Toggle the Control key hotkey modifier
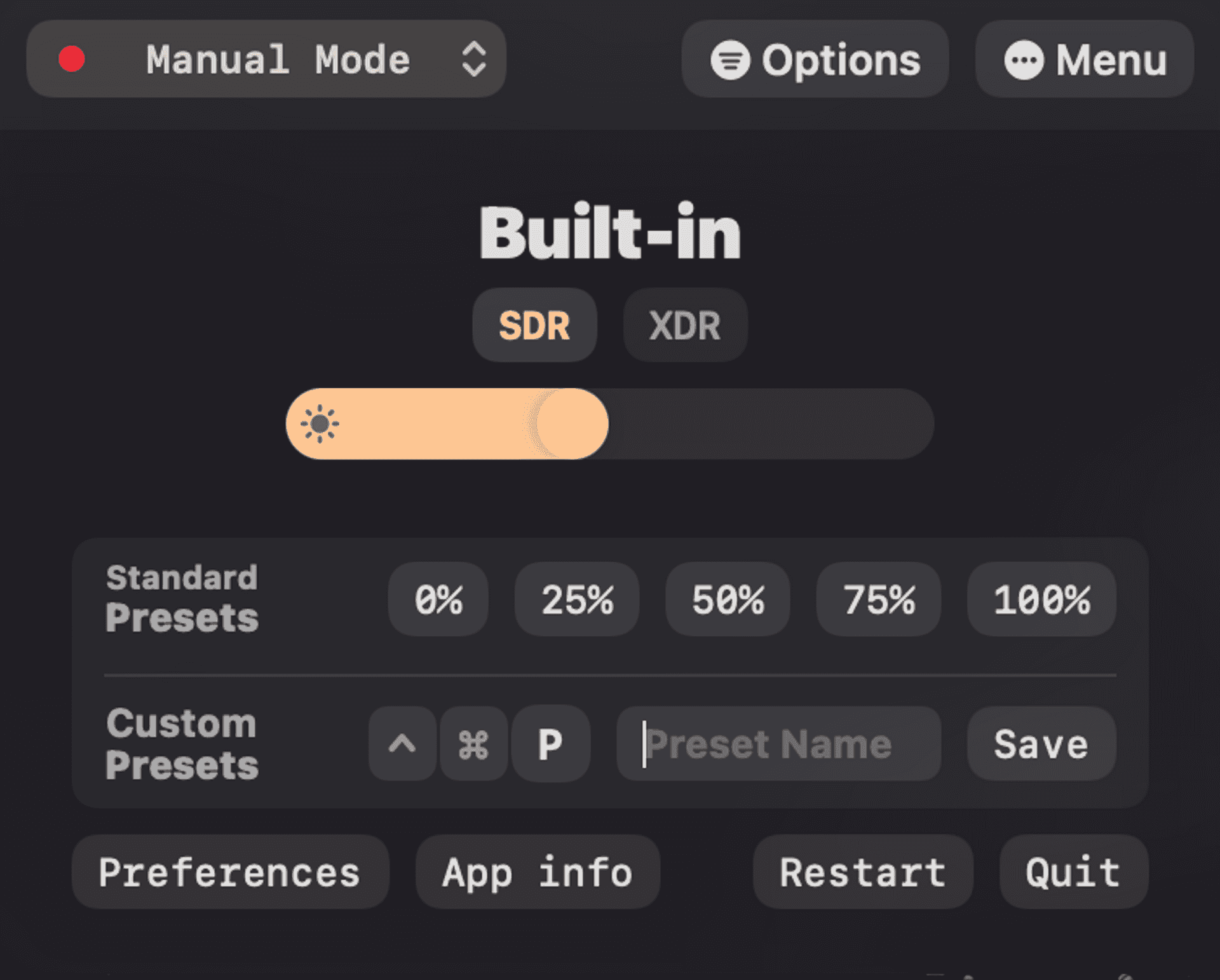The image size is (1220, 980). (x=402, y=744)
